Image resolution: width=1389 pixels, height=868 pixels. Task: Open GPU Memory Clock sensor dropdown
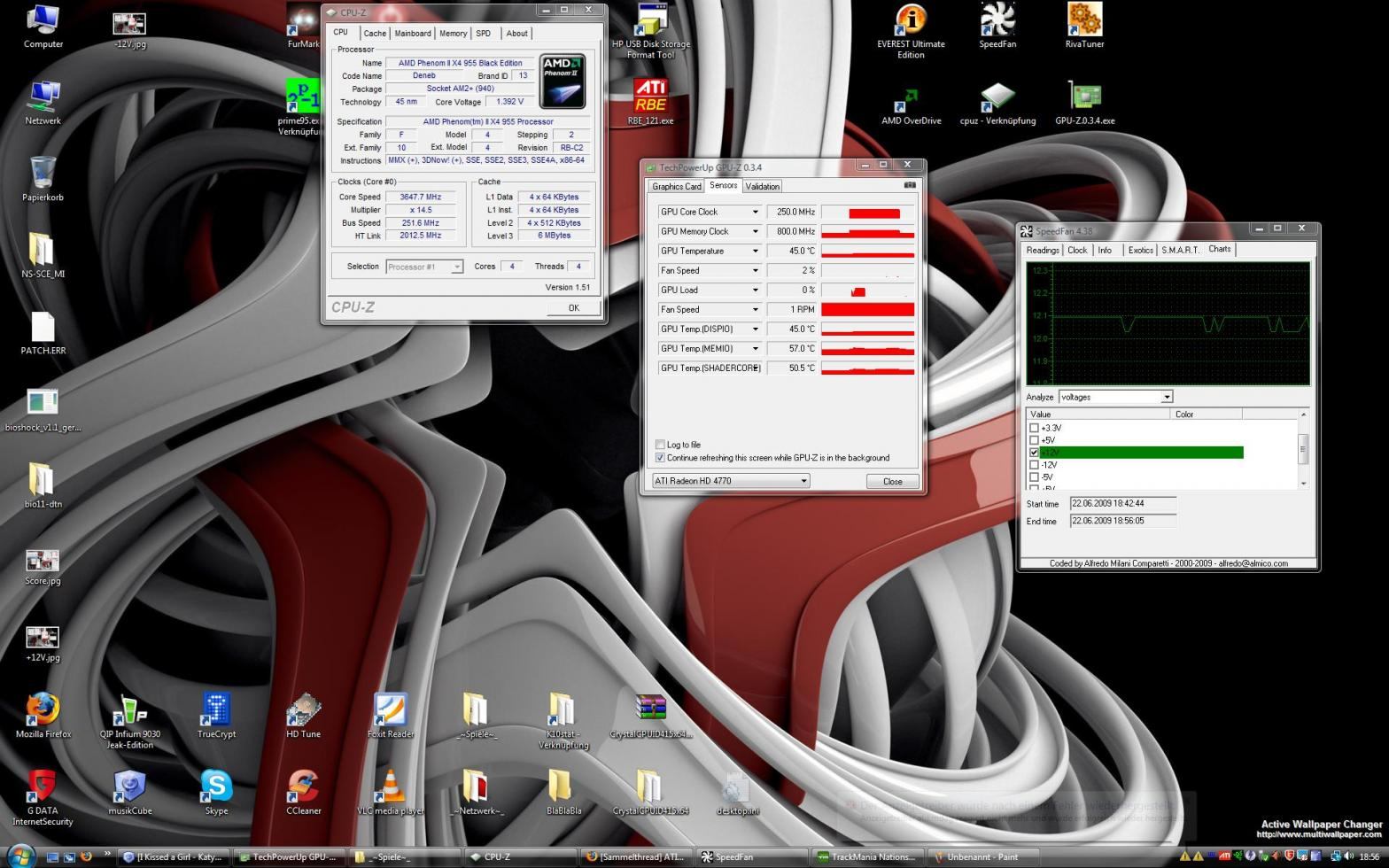(x=755, y=231)
